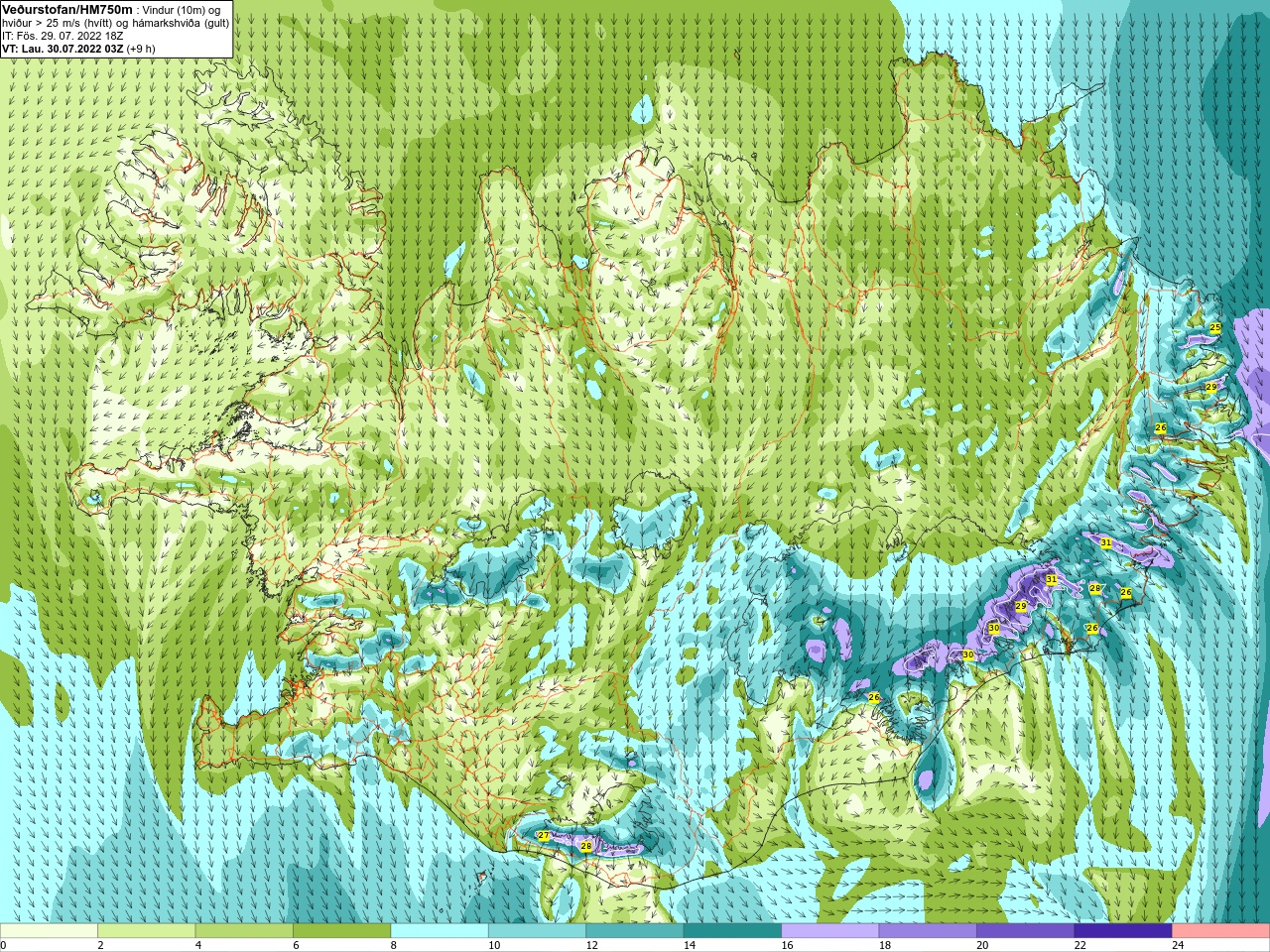Click the 22–24 m/s deep indigo legend swatch

click(x=1123, y=931)
